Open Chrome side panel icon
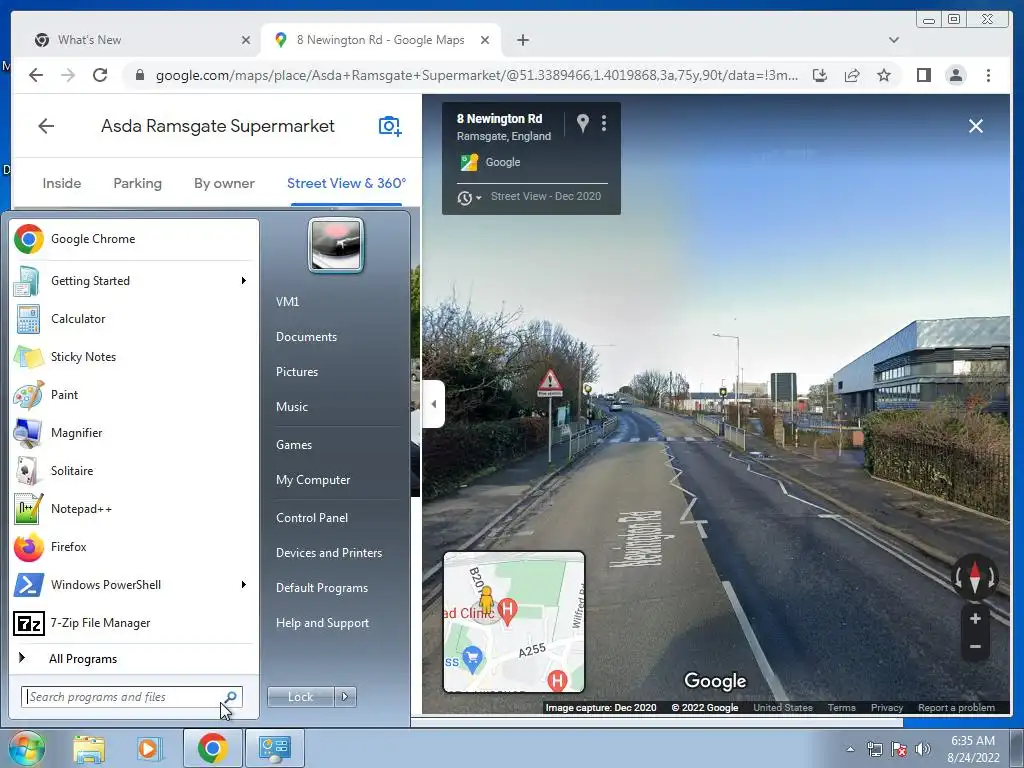Viewport: 1024px width, 768px height. 923,75
